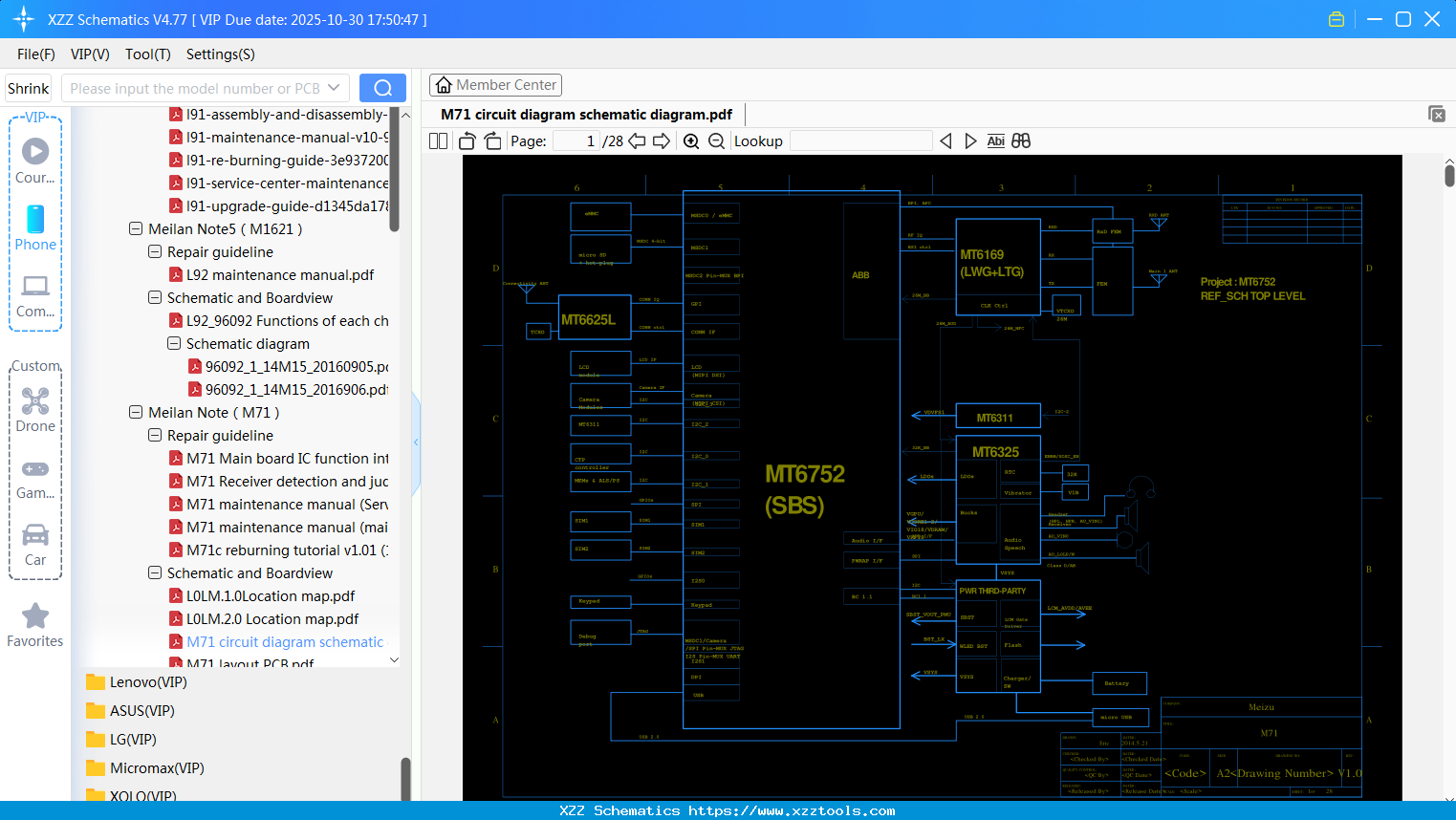Toggle the Abi match-case search option

(x=995, y=140)
